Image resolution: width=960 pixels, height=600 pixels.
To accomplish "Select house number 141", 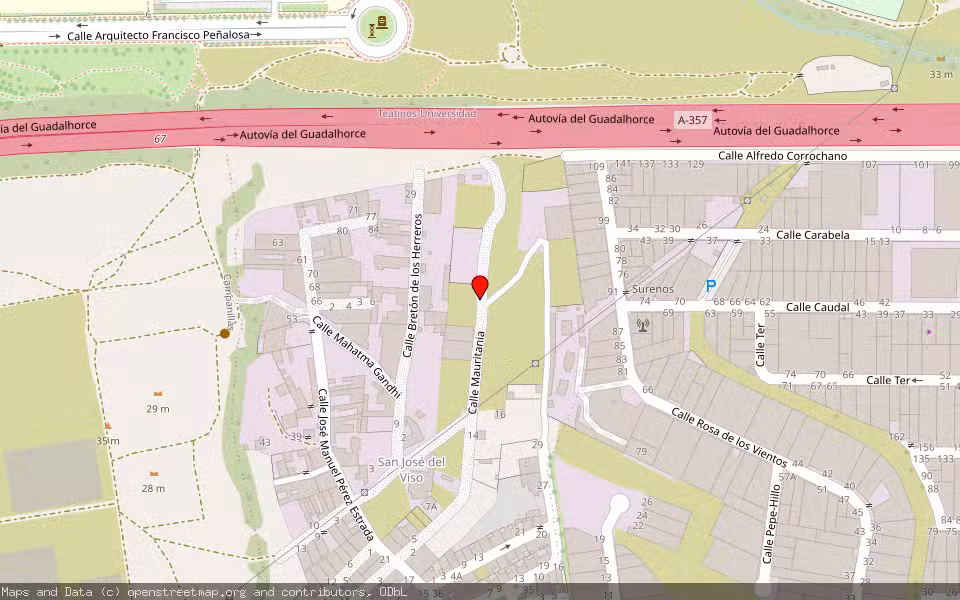I will click(x=623, y=163).
